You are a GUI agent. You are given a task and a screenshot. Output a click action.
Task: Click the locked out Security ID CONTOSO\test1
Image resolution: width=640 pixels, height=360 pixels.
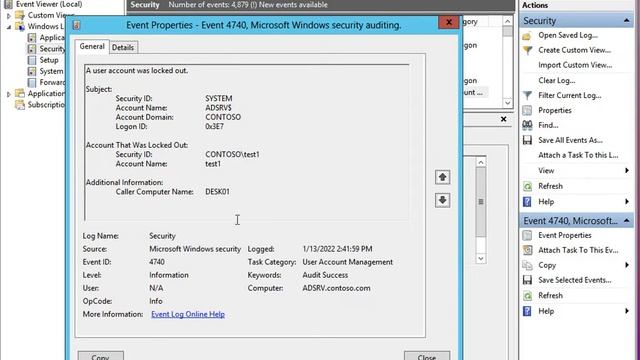232,155
